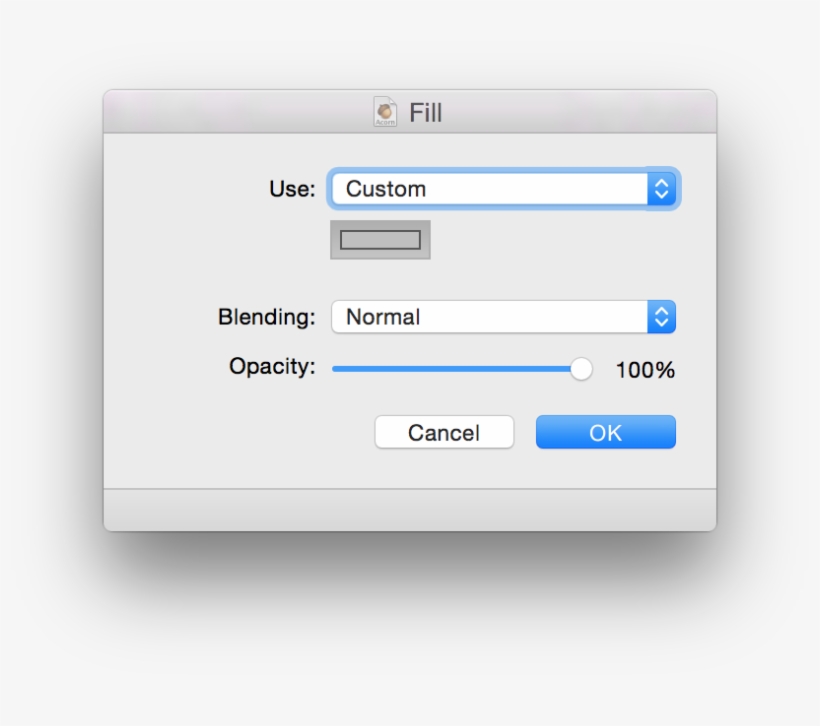Click the Blending: label
This screenshot has width=820, height=726.
tap(266, 317)
